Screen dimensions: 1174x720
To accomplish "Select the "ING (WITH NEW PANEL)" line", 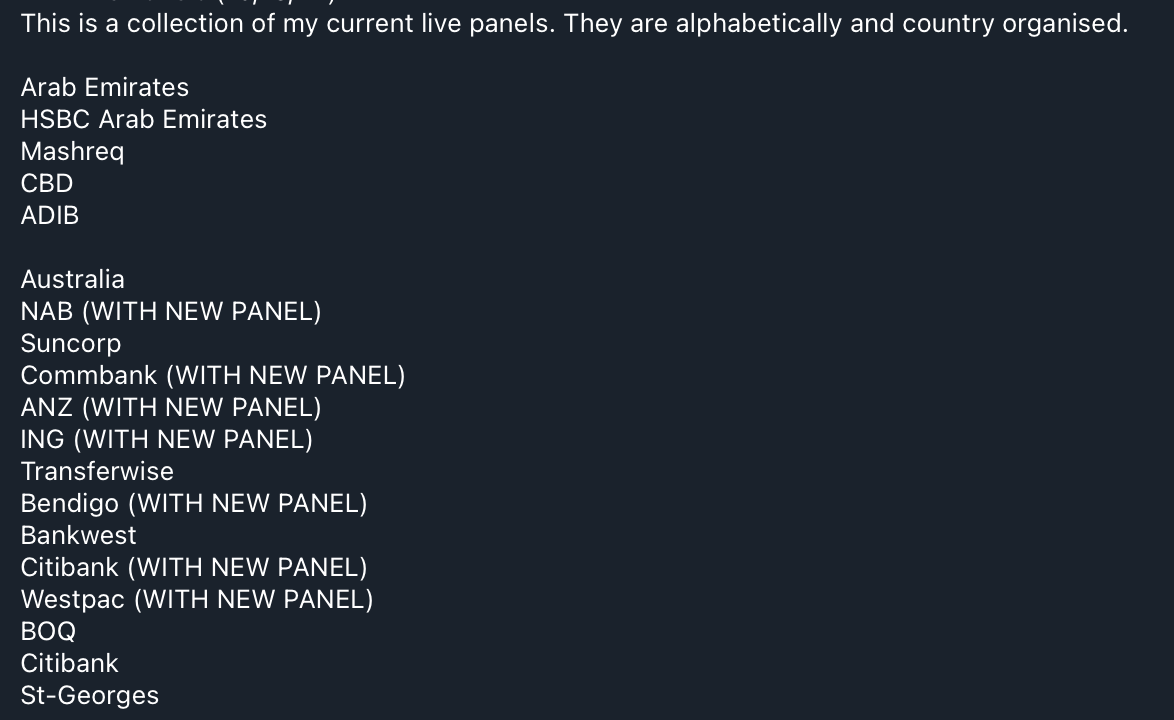I will click(167, 439).
